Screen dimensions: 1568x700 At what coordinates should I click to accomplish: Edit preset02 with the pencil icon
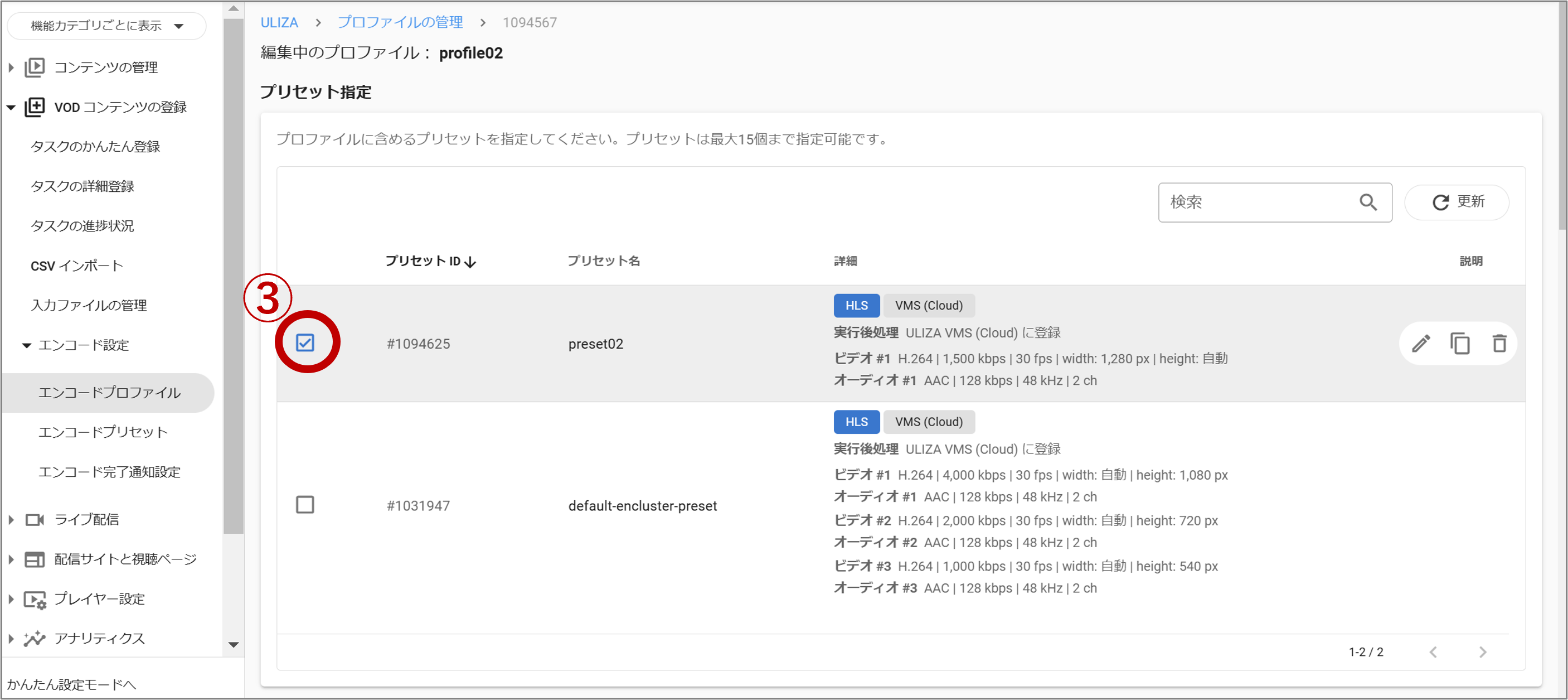tap(1421, 344)
